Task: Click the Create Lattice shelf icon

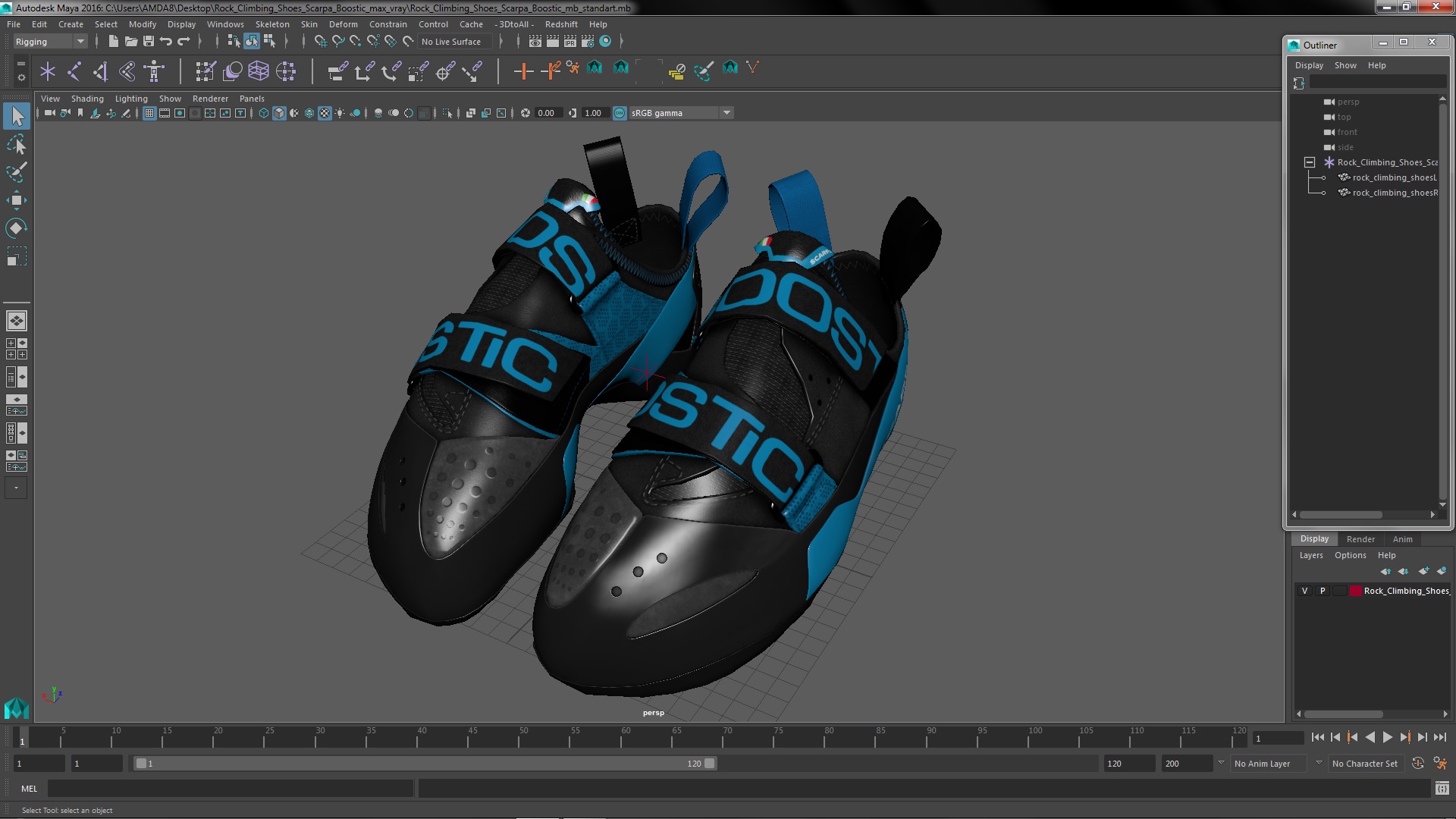Action: pyautogui.click(x=259, y=71)
